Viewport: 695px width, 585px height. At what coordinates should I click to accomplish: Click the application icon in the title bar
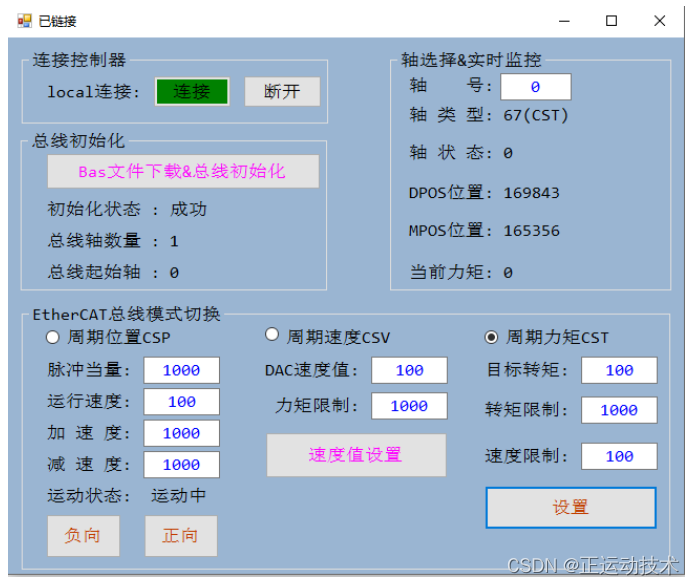pyautogui.click(x=25, y=20)
